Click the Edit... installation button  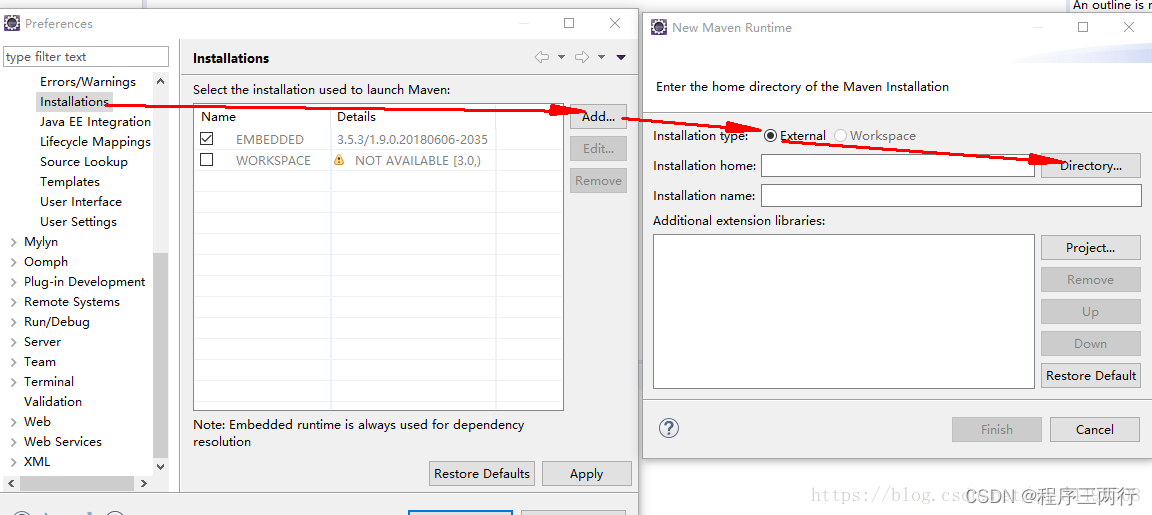pyautogui.click(x=598, y=148)
